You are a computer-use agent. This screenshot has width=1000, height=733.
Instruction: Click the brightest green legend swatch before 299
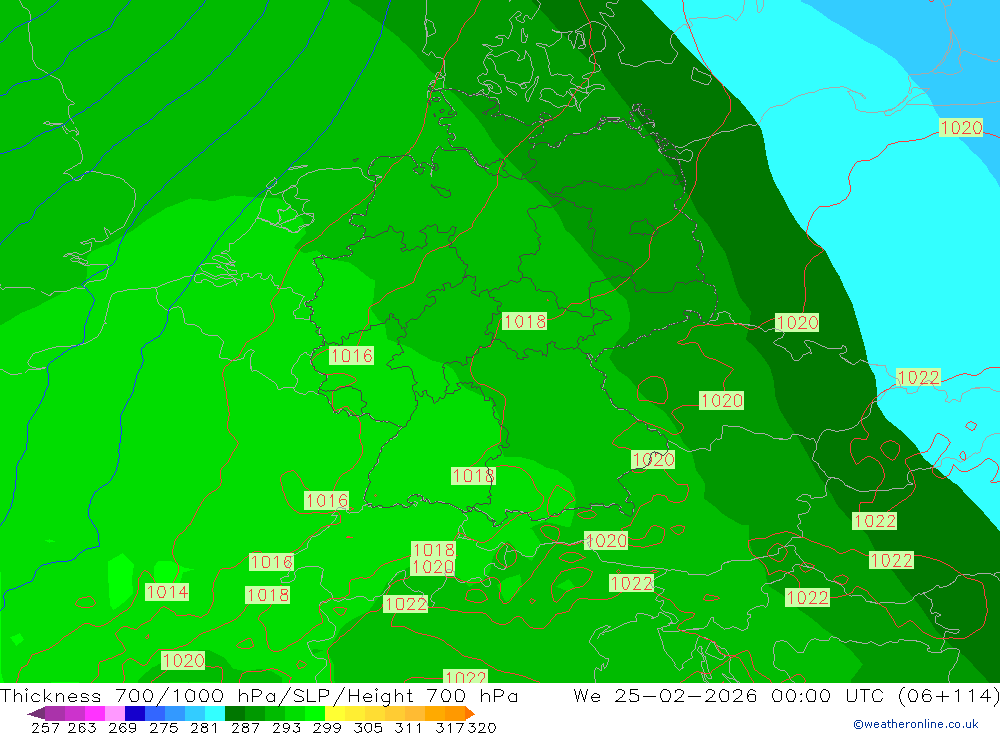tap(314, 713)
